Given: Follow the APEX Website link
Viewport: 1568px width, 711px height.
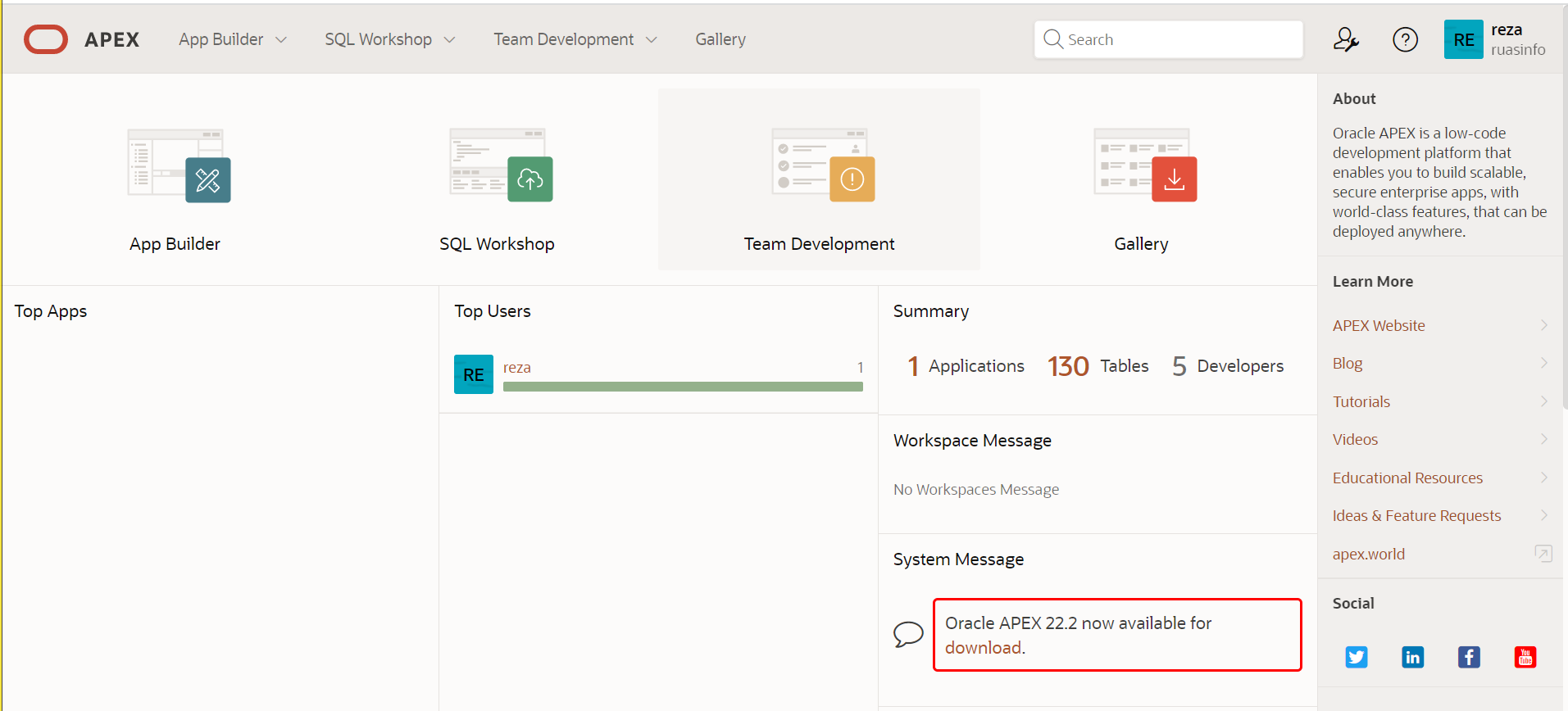Looking at the screenshot, I should (x=1379, y=325).
